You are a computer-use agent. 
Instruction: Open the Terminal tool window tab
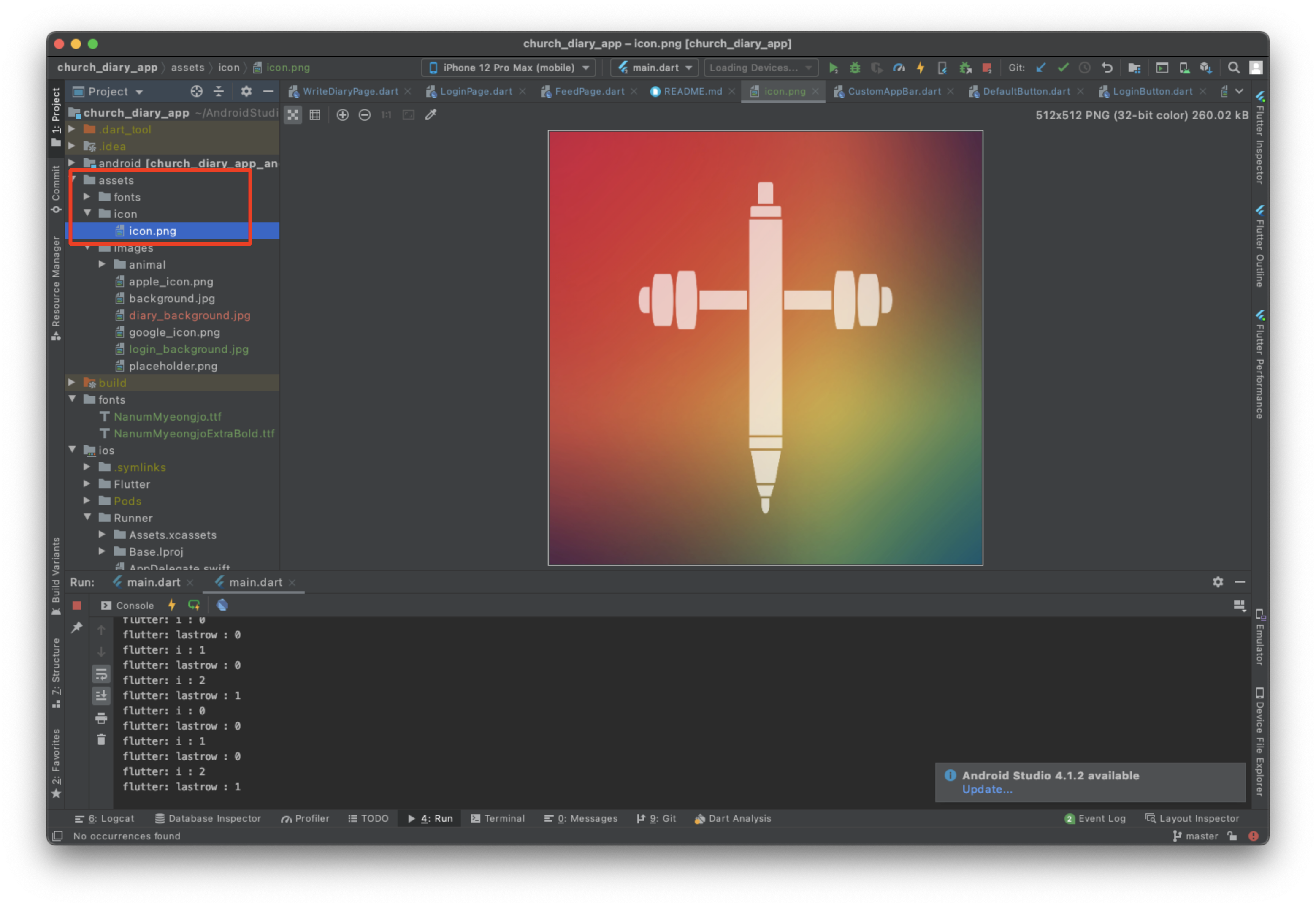coord(498,818)
